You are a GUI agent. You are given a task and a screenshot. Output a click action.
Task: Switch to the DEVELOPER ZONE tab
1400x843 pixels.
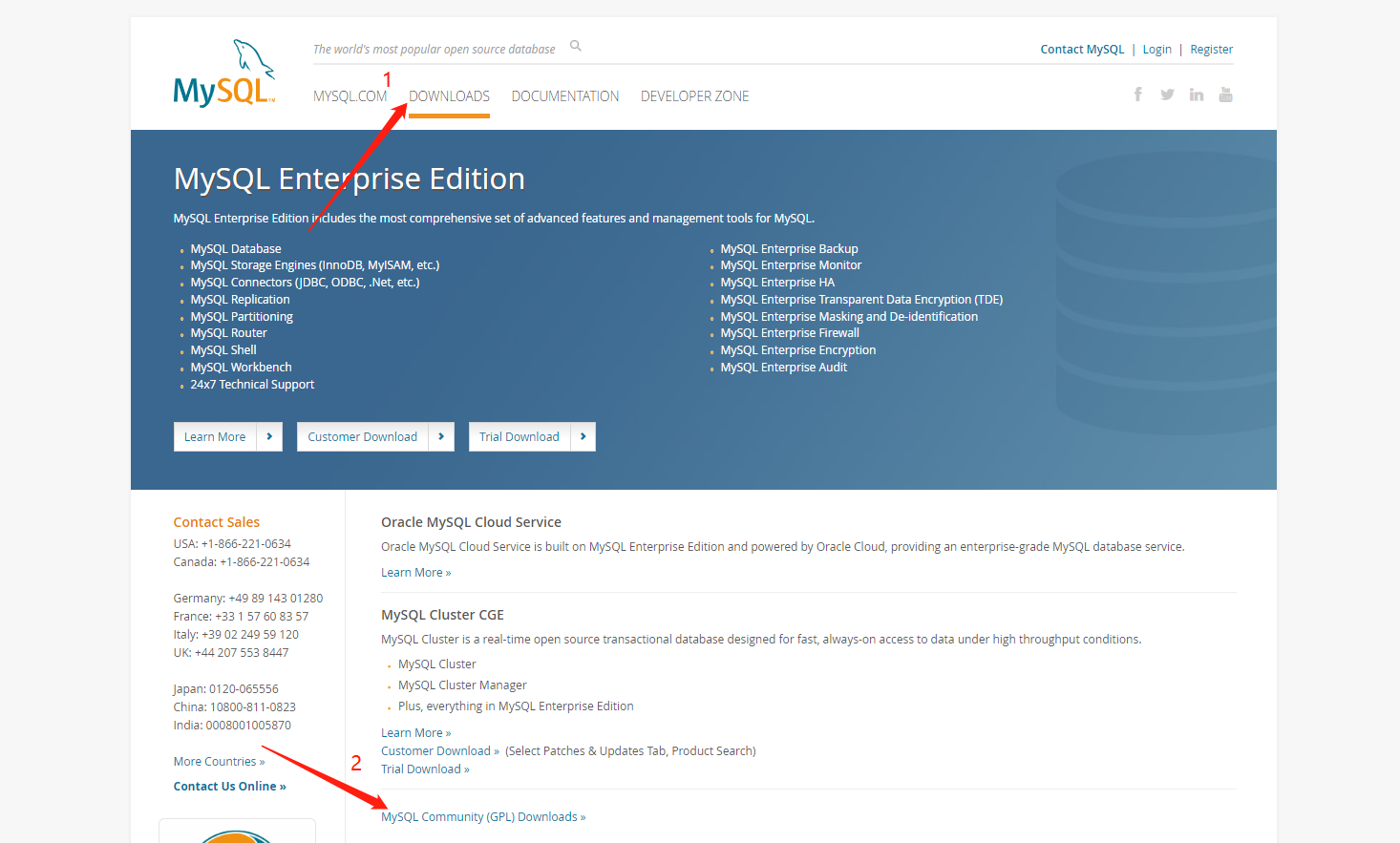pyautogui.click(x=695, y=96)
